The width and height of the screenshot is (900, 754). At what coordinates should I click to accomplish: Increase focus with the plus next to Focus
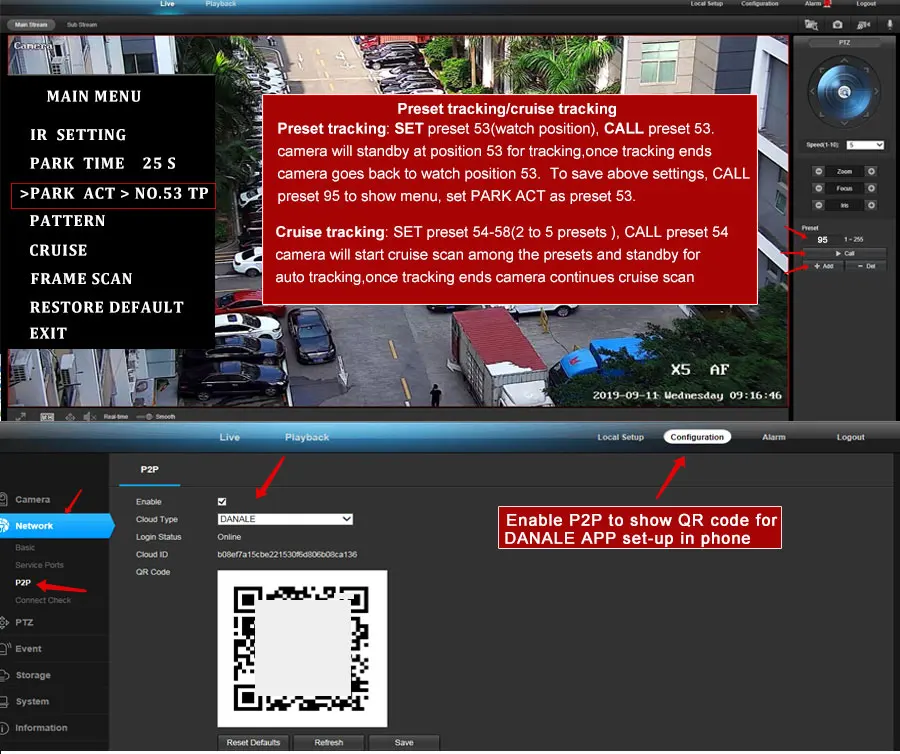871,188
